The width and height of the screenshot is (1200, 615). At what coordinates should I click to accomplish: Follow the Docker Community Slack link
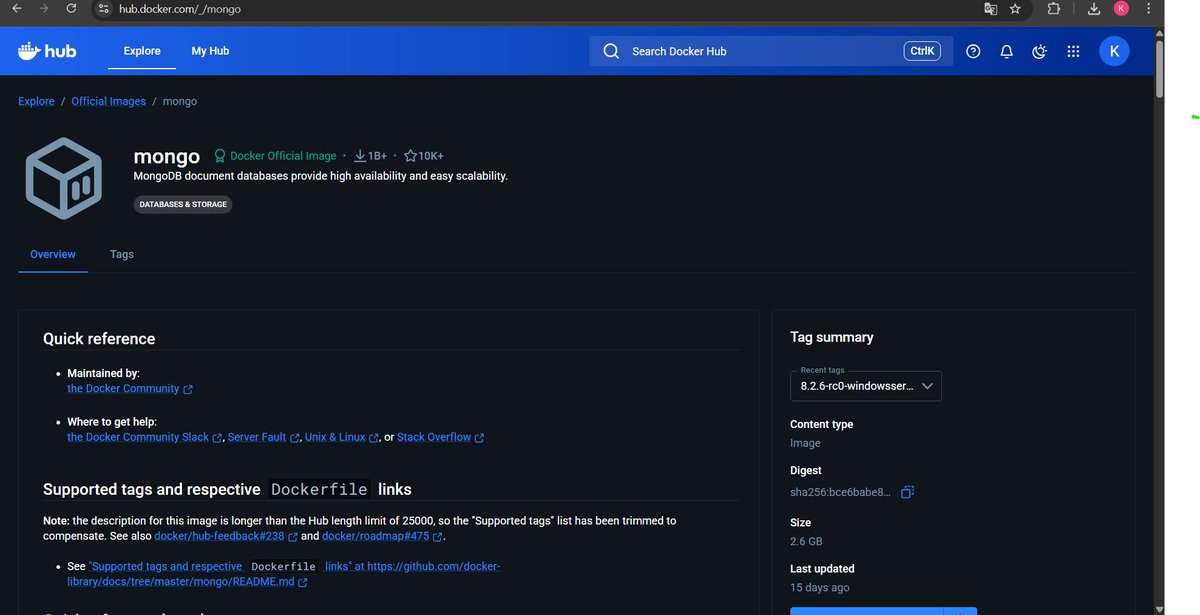coord(137,436)
